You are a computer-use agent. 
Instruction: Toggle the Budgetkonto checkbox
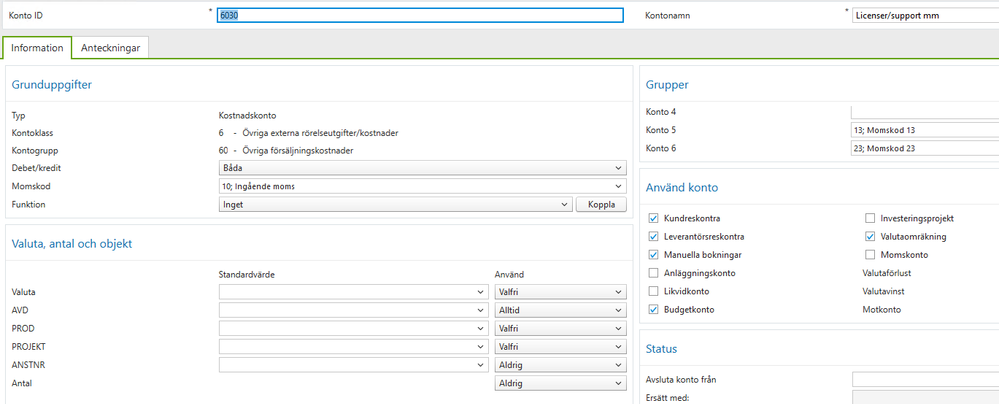[653, 310]
